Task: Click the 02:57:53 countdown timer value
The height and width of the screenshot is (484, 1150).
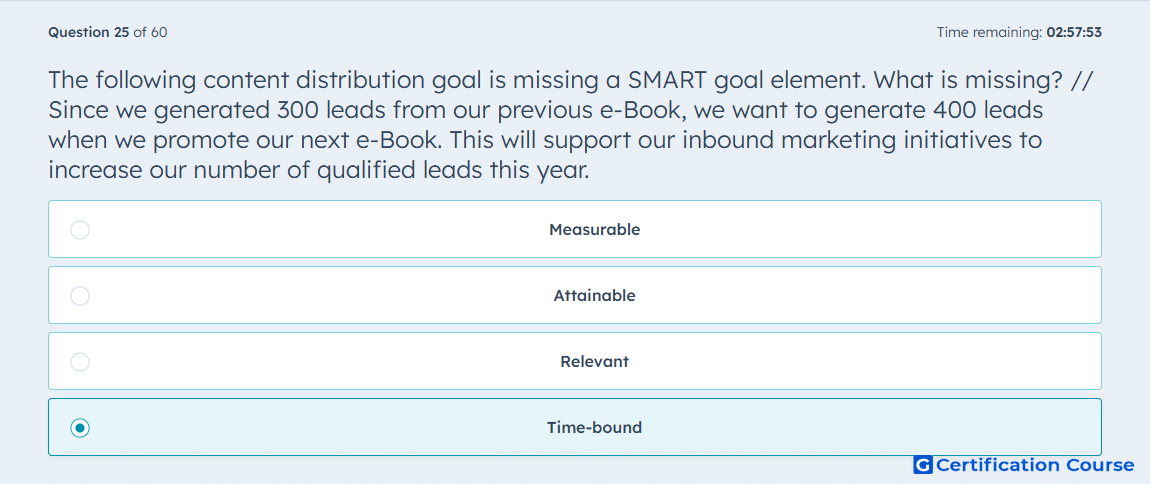Action: 1074,32
